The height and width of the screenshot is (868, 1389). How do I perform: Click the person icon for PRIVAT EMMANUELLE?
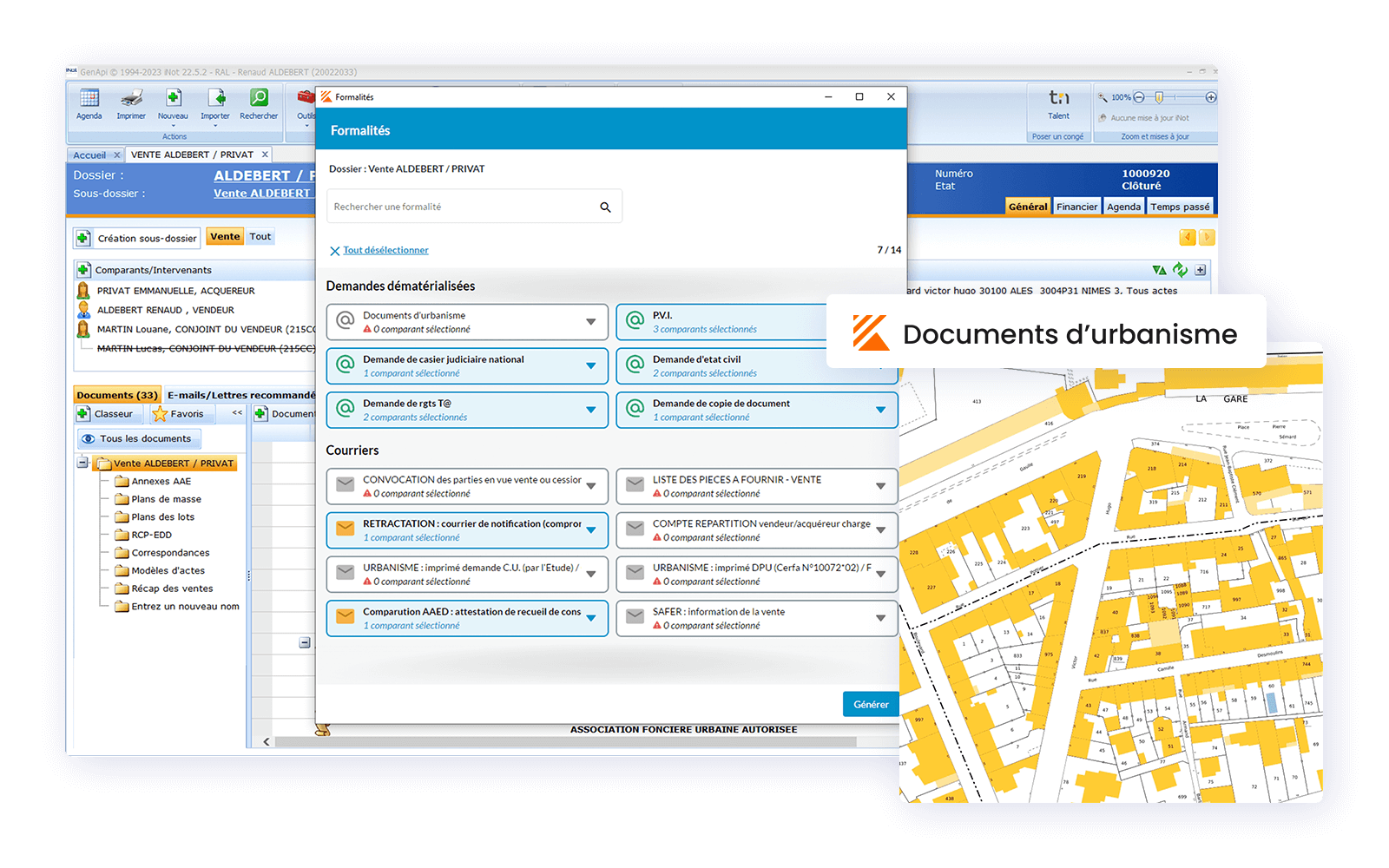[x=83, y=291]
